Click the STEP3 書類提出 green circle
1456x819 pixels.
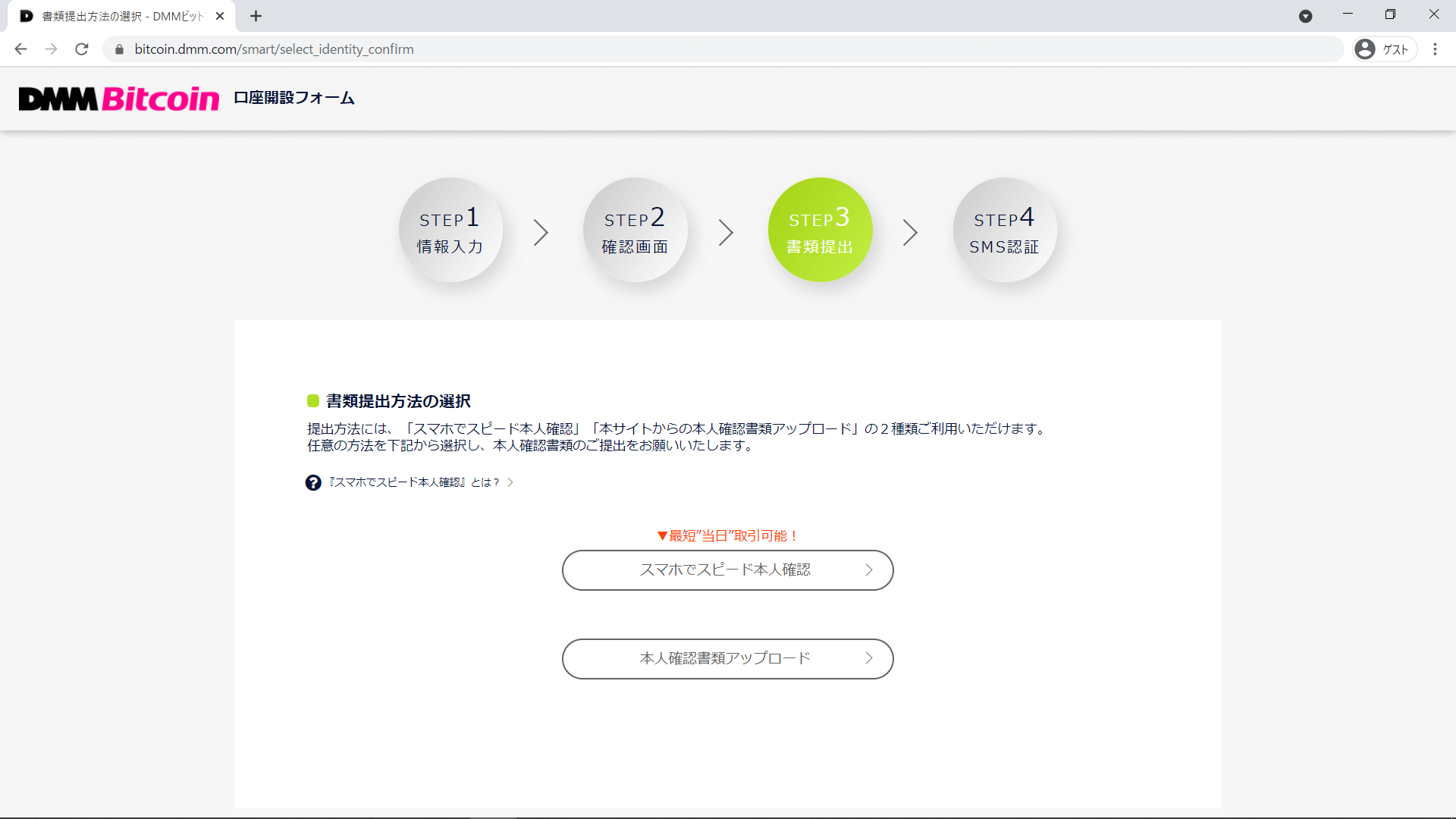(820, 230)
